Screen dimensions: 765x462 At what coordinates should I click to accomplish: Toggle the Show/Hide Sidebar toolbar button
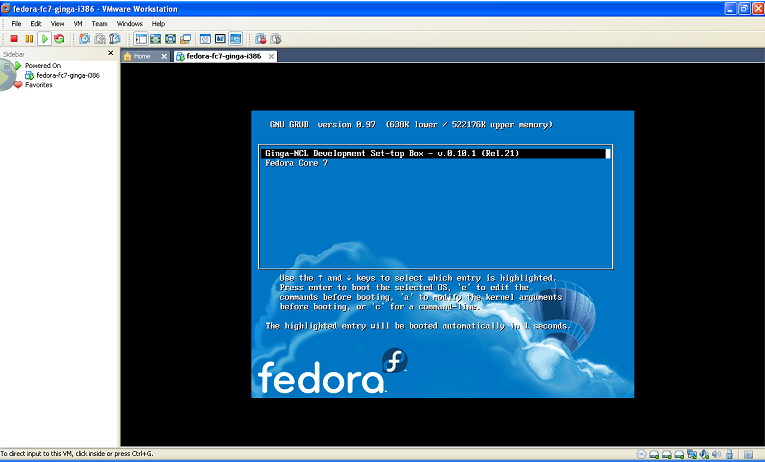click(x=141, y=39)
